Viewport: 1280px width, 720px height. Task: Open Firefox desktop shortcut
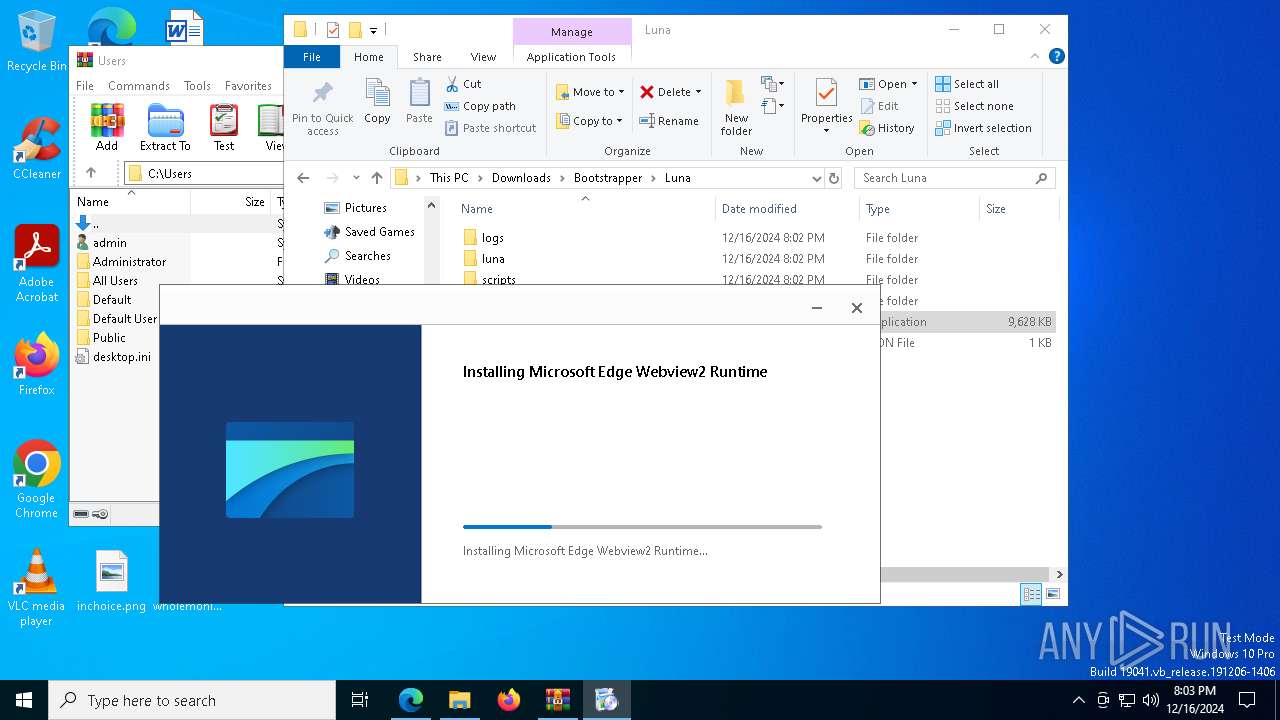coord(37,364)
